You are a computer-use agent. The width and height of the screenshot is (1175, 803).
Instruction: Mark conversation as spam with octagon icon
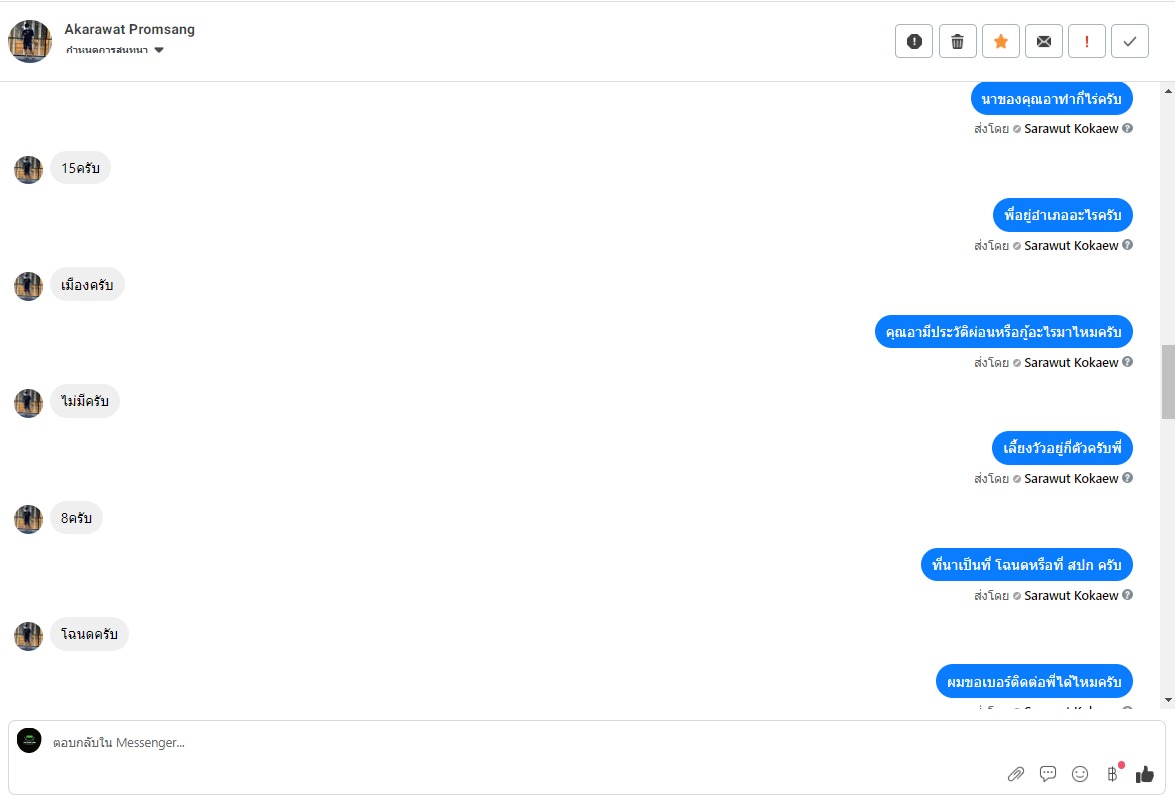pyautogui.click(x=914, y=41)
